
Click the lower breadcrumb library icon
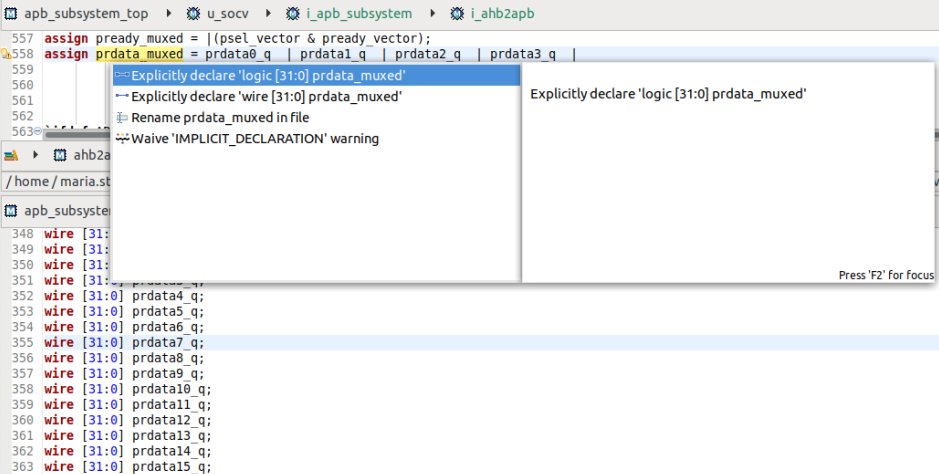coord(11,155)
